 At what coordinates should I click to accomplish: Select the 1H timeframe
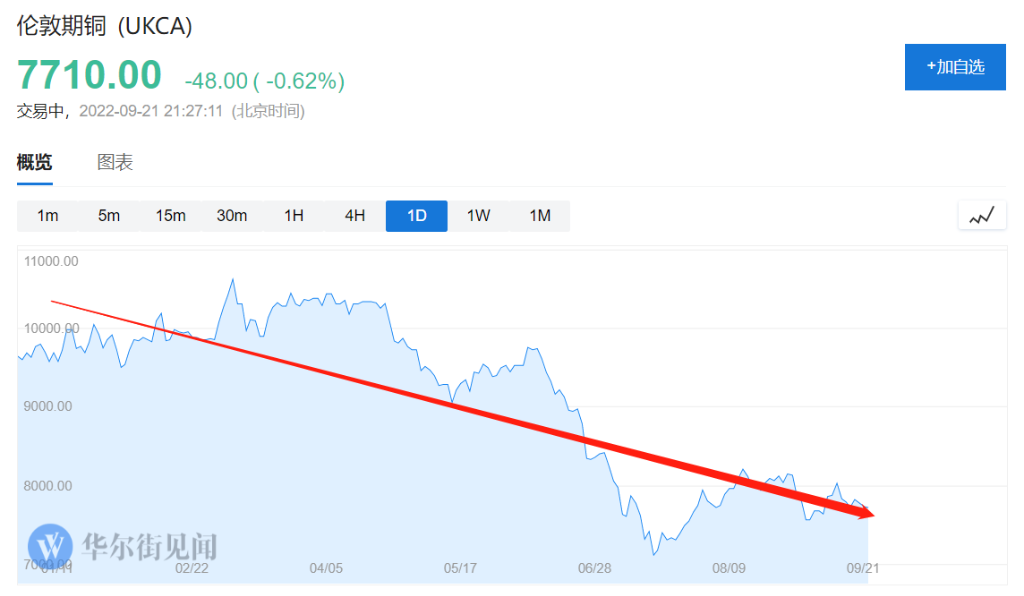294,216
